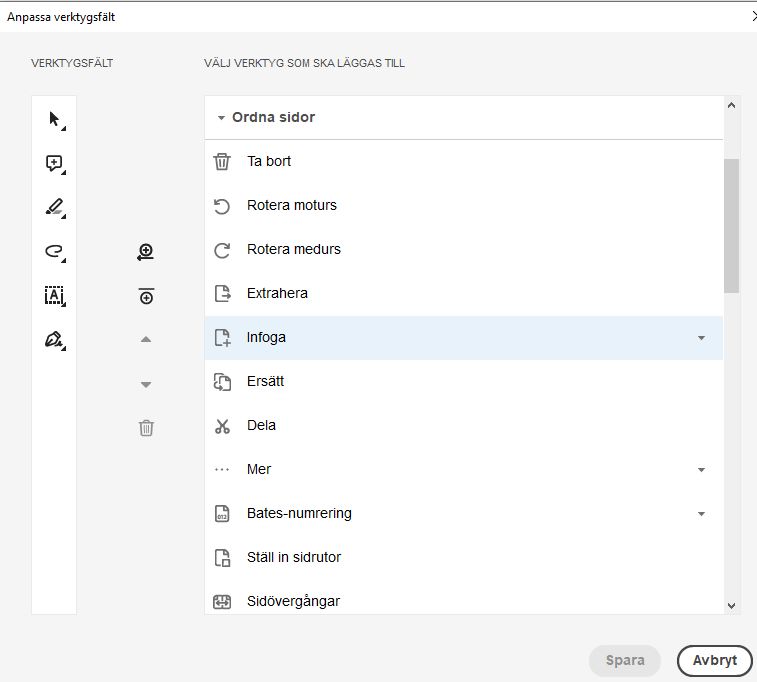Click the add divider line icon
Screen dimensions: 757x682
coord(146,296)
